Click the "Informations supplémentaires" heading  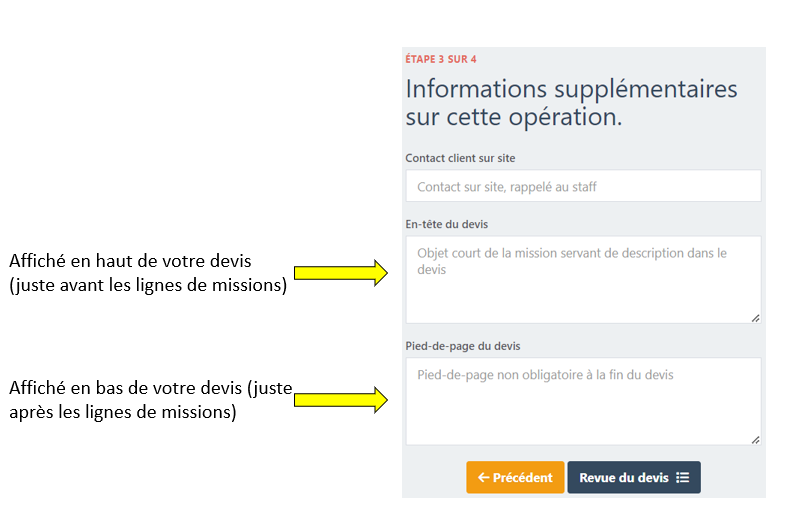(571, 89)
